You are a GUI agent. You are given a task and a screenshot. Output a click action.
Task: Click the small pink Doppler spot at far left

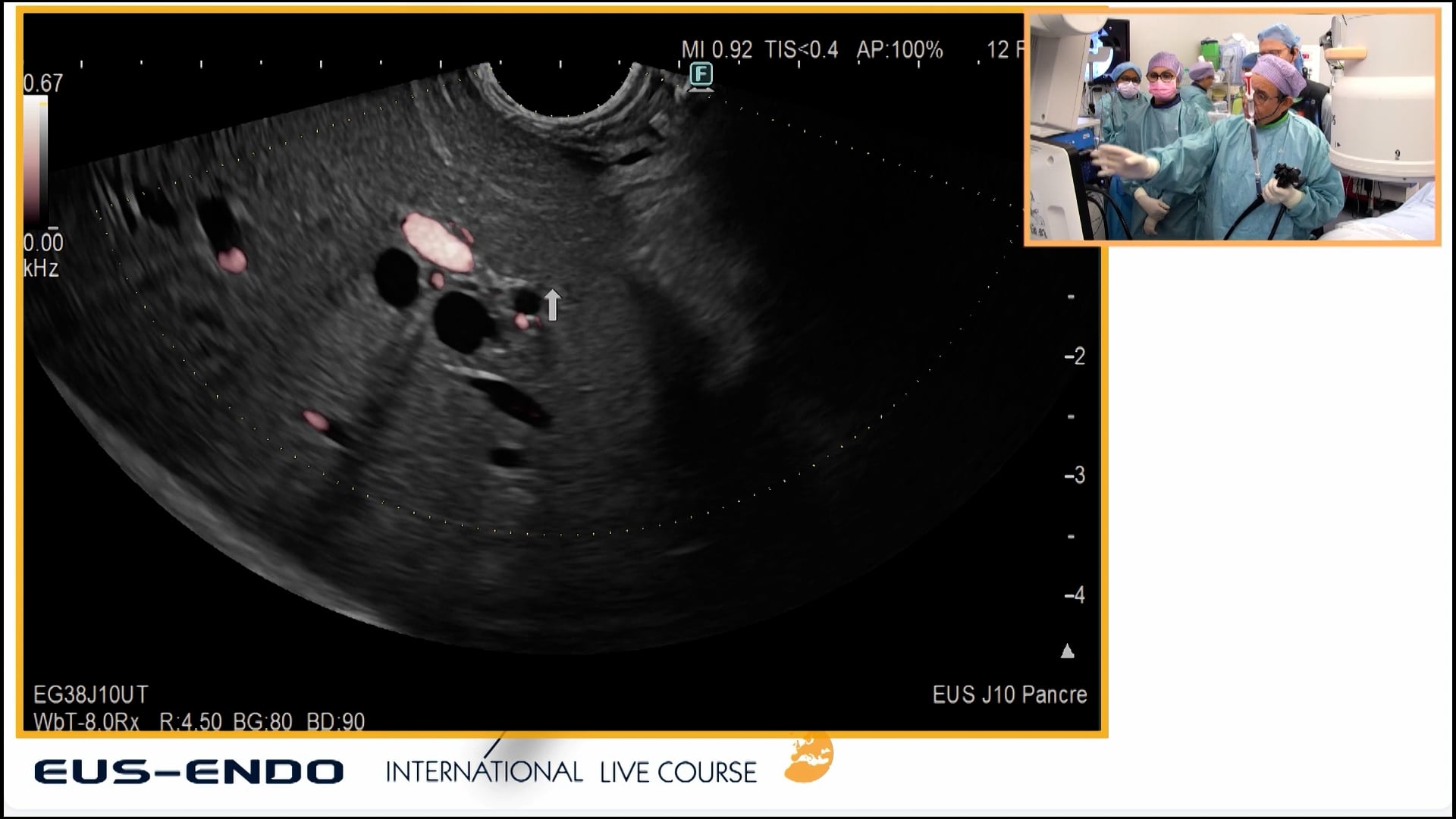coord(231,259)
